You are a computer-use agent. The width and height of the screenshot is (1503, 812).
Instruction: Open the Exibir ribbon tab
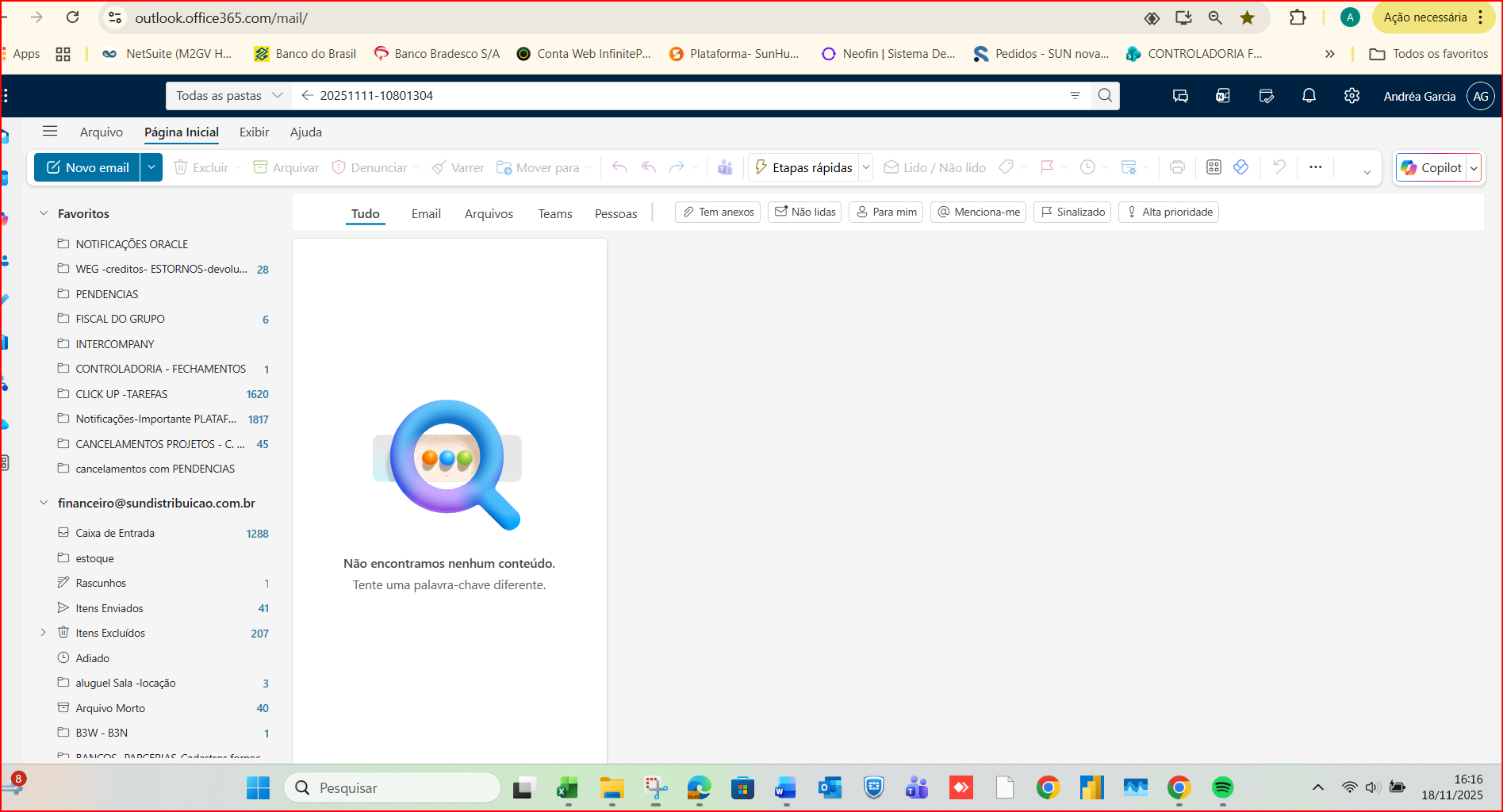[254, 132]
